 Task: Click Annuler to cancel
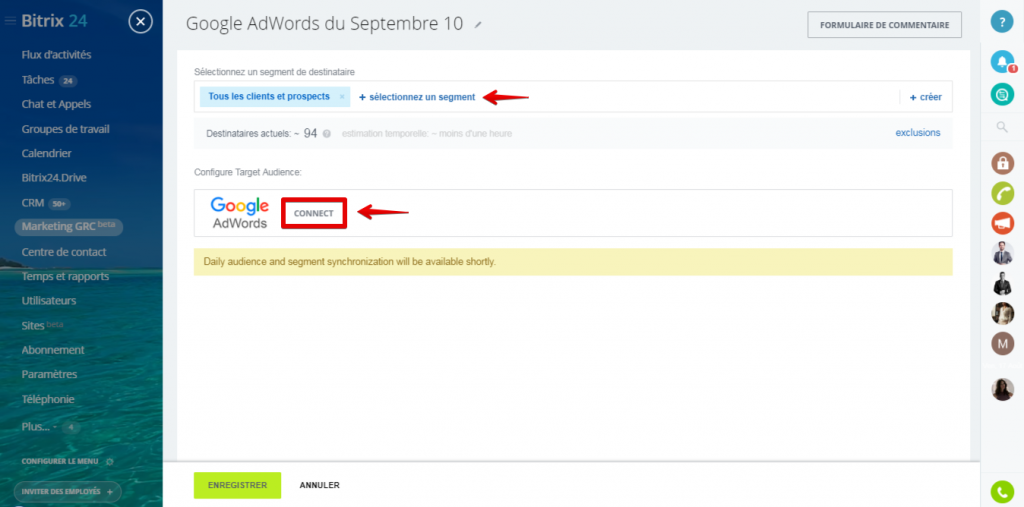click(319, 485)
